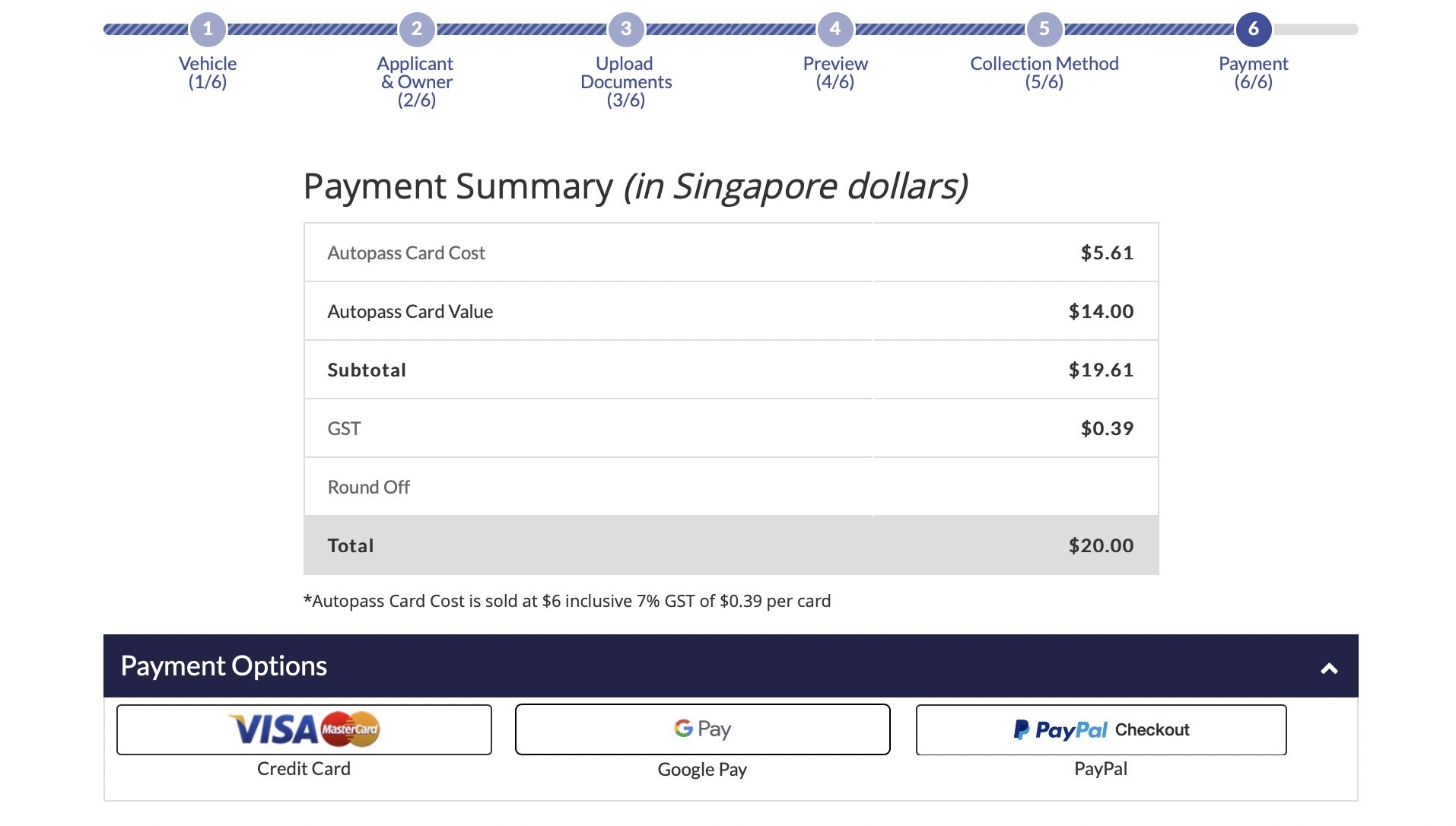Open step 4 Preview circle
Screen dimensions: 1456x826
coord(835,29)
